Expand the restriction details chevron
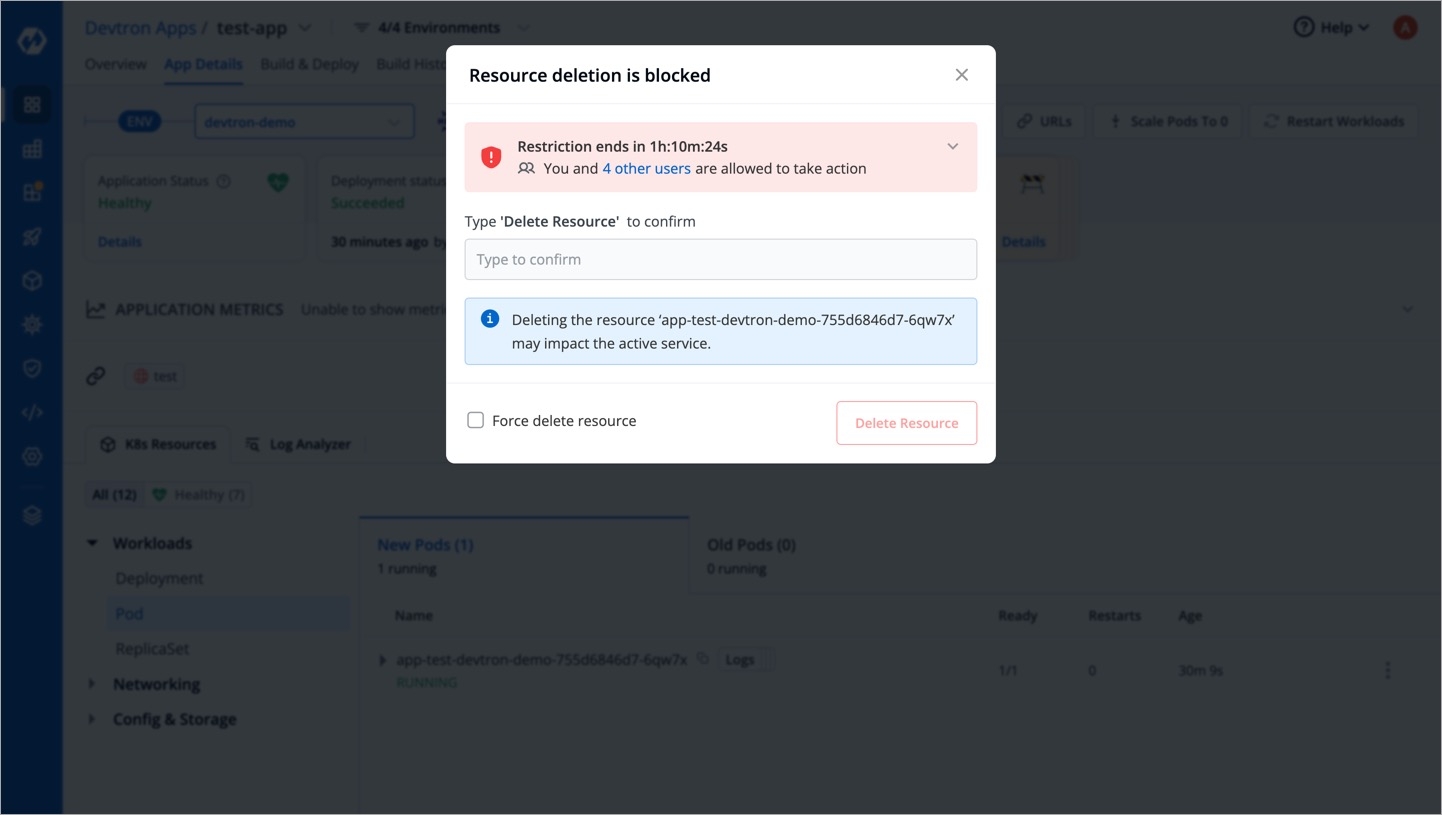This screenshot has width=1442, height=815. [x=953, y=146]
